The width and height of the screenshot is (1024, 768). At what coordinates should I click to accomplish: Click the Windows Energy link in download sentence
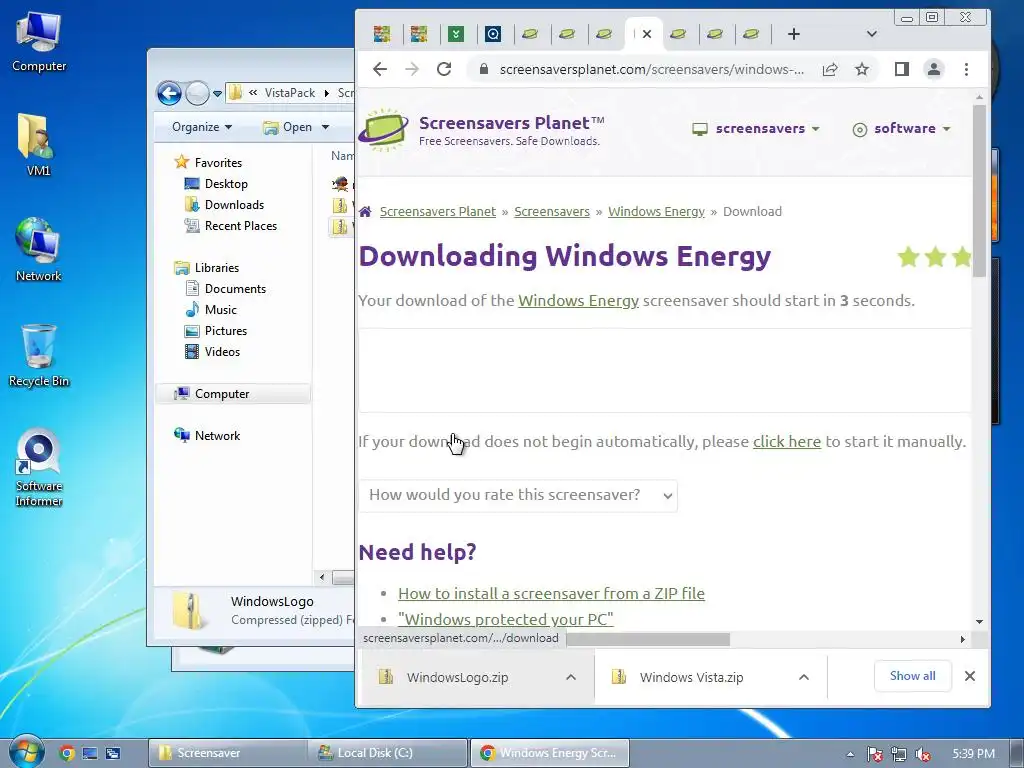[579, 300]
